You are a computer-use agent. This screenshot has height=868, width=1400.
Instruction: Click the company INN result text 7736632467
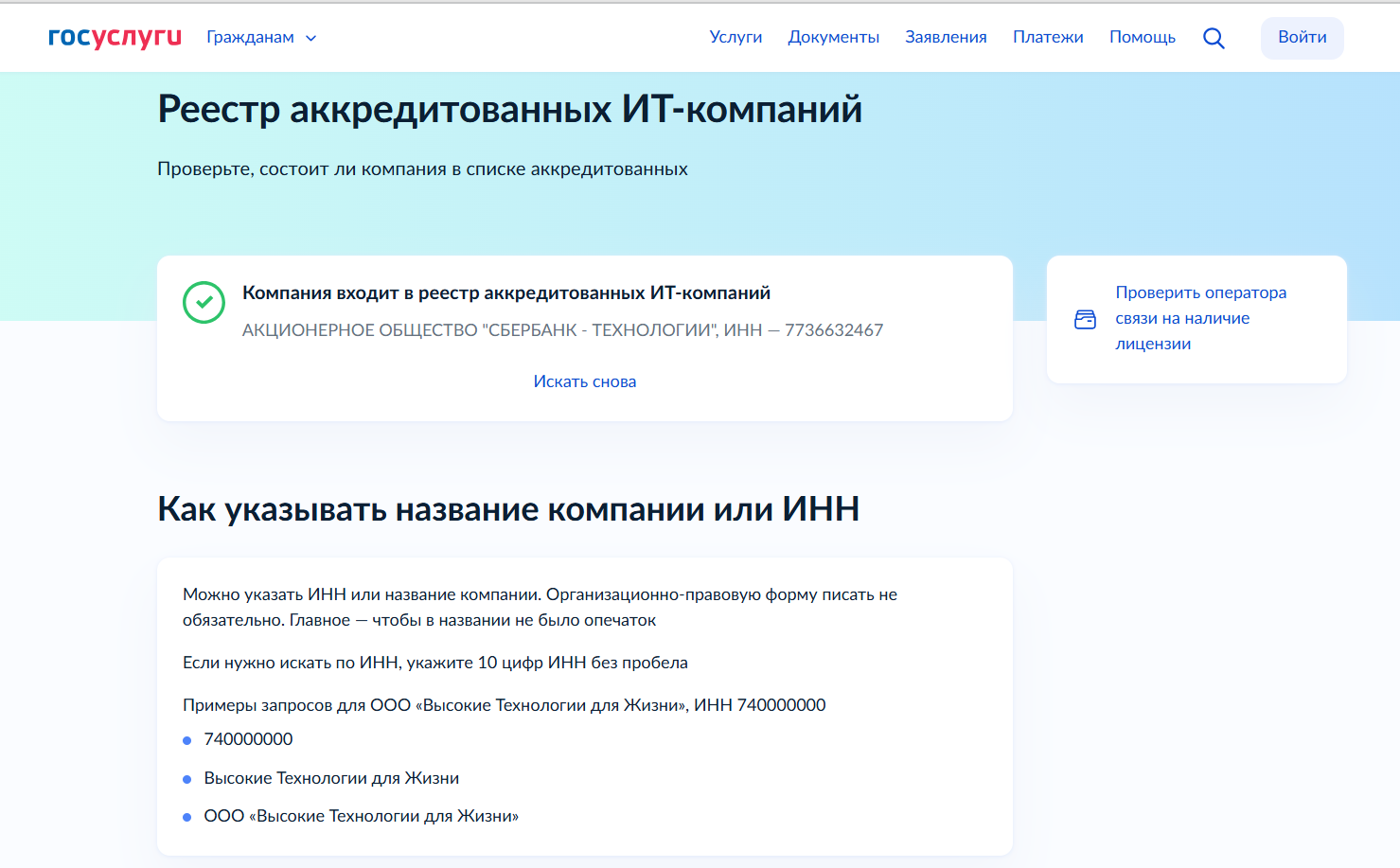click(841, 329)
